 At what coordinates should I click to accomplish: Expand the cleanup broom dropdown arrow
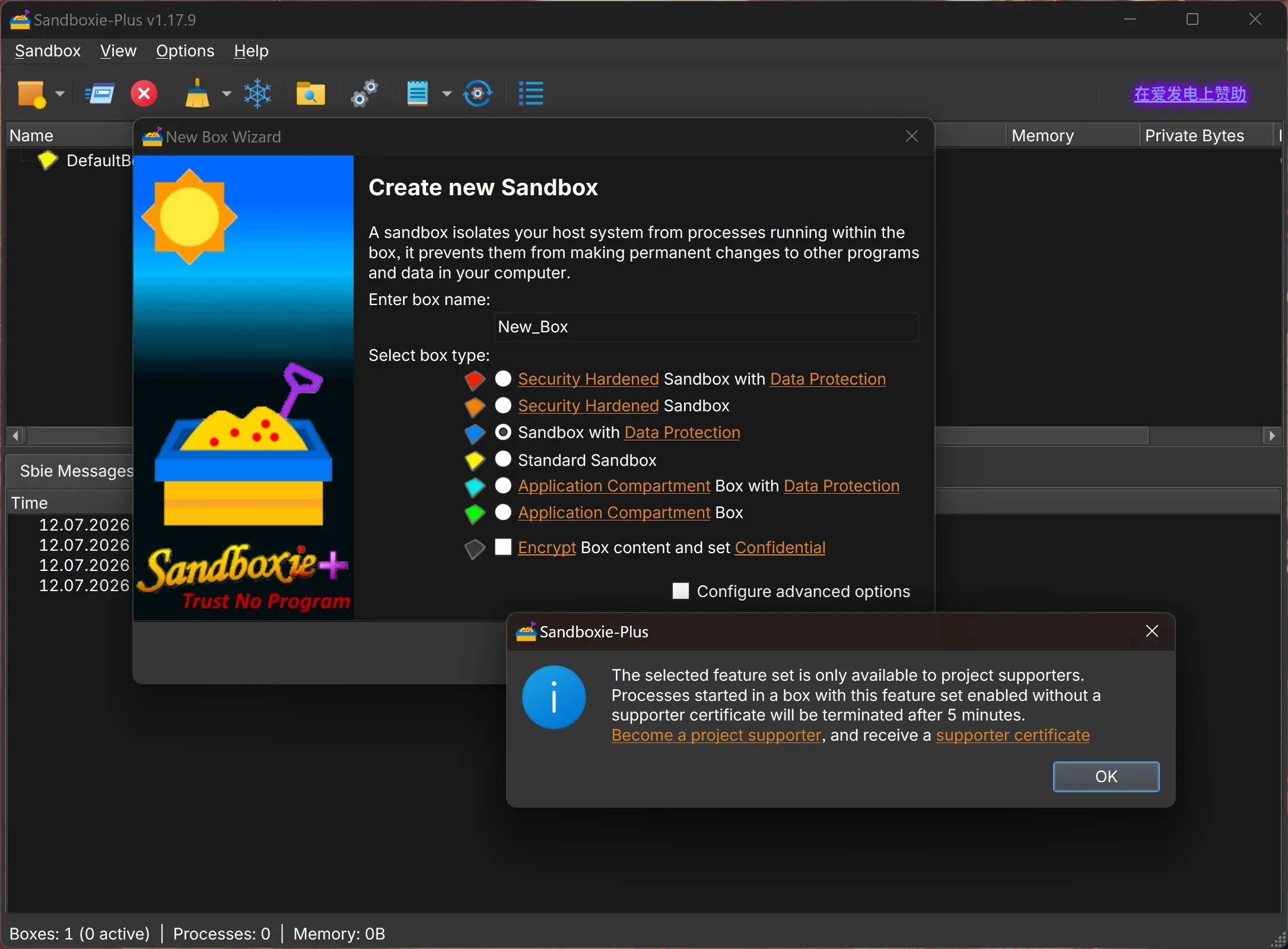[227, 94]
